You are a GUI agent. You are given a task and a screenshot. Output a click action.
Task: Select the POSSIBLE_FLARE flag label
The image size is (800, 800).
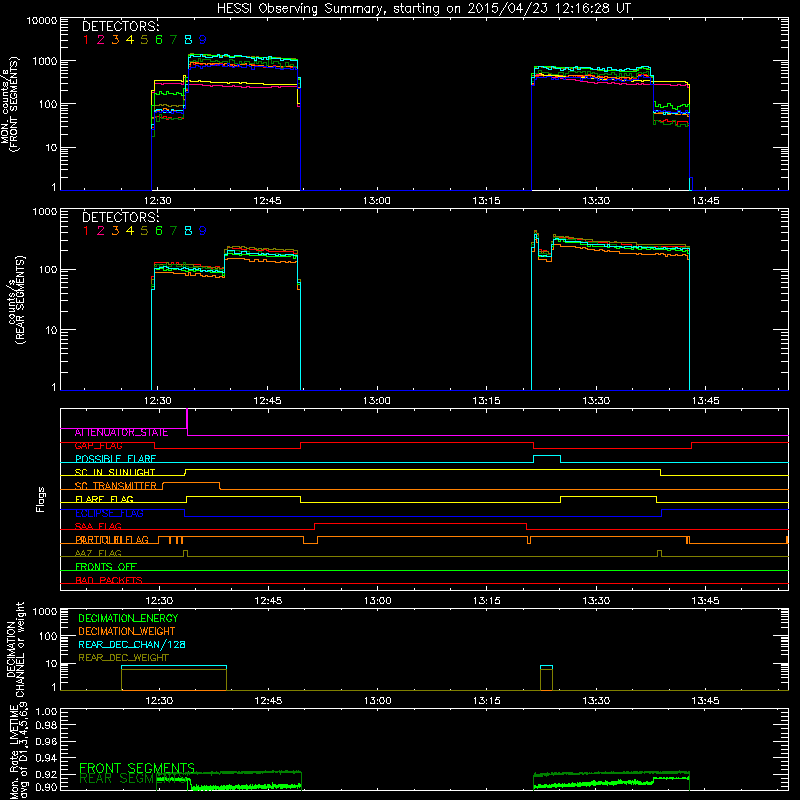(115, 459)
